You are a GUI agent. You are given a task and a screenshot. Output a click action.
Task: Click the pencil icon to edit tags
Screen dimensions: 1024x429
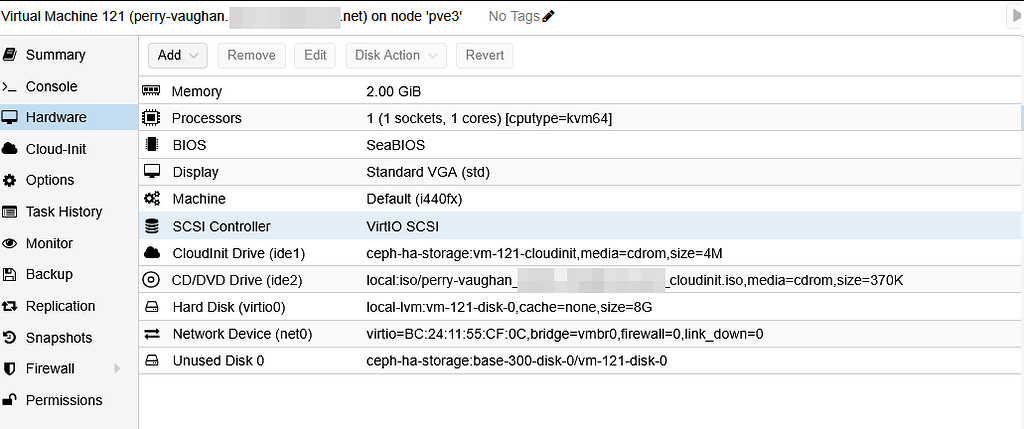coord(548,16)
